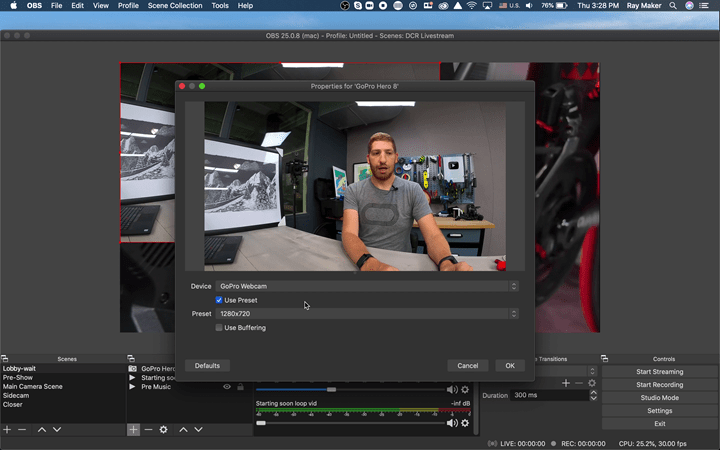Pop out the Controls dock via its float icon
This screenshot has width=720, height=450.
(x=604, y=358)
